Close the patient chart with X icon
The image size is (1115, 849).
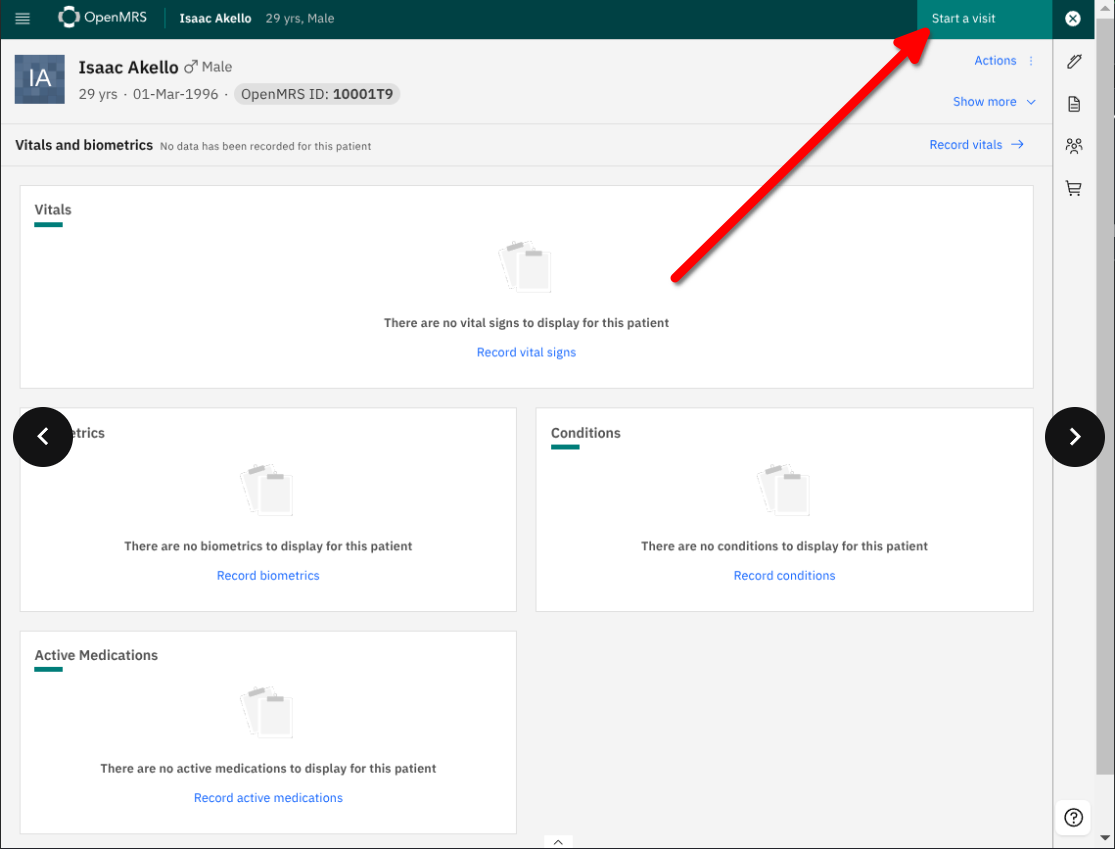1073,19
